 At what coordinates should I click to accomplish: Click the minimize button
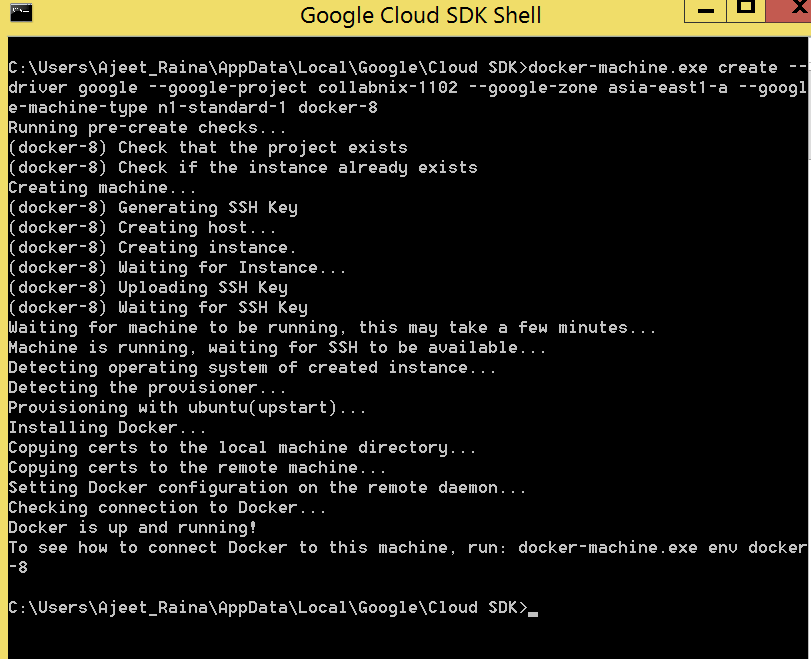tap(706, 12)
